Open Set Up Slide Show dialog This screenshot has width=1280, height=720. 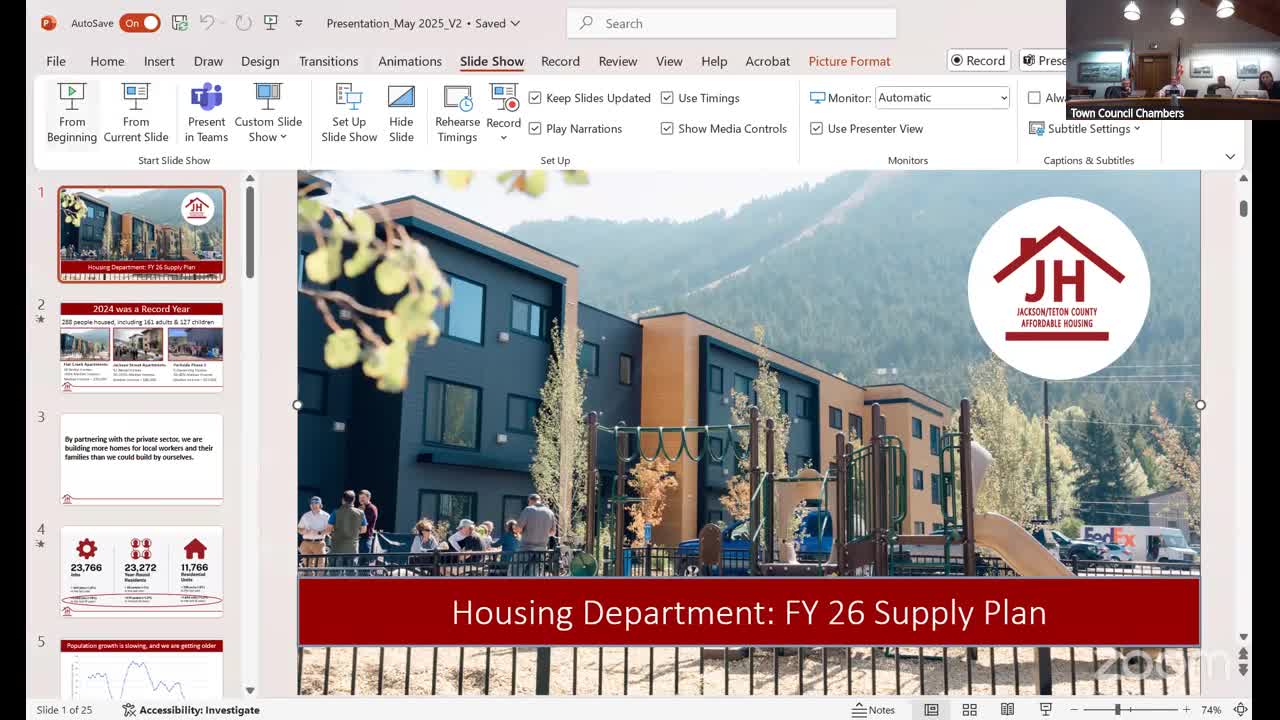point(349,113)
